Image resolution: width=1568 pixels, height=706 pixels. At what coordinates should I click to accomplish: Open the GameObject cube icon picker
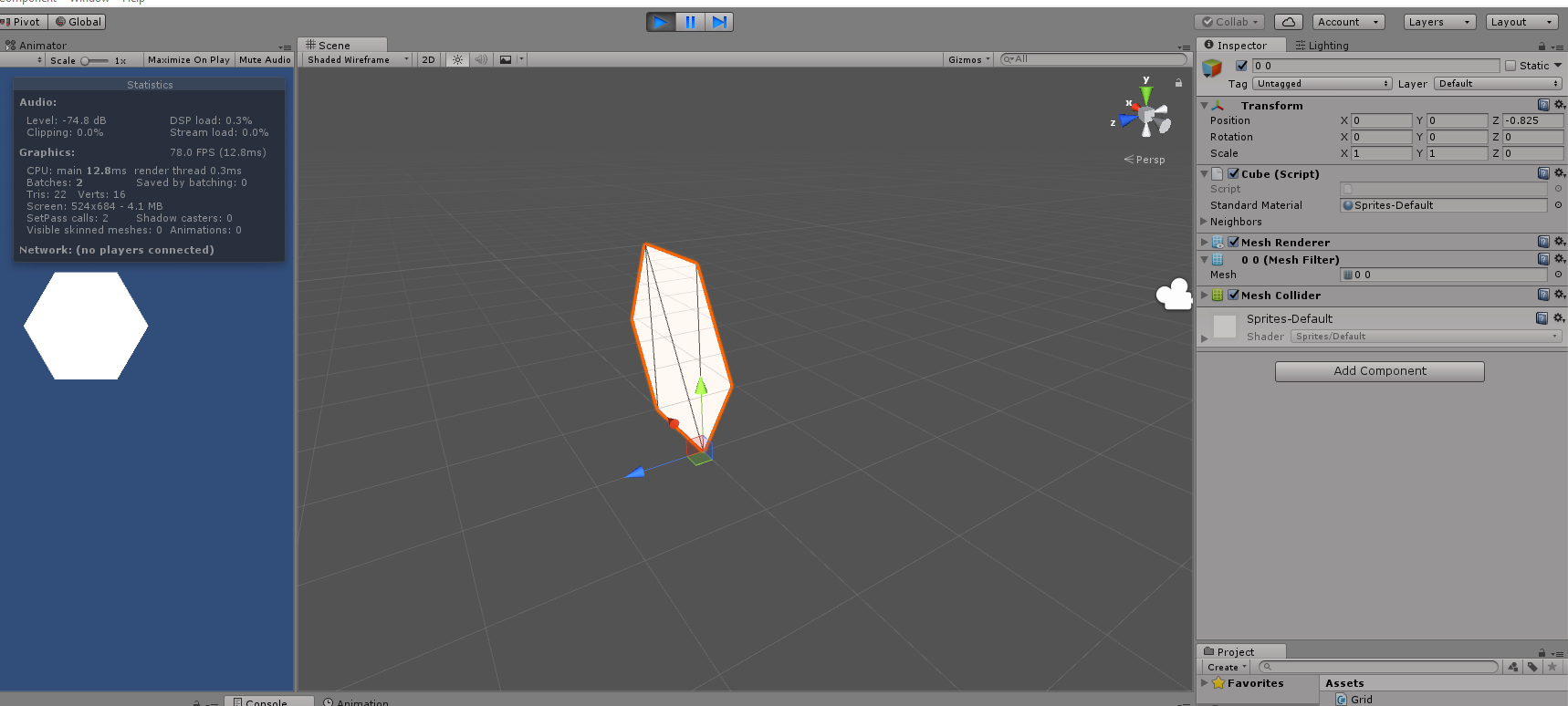[x=1212, y=67]
